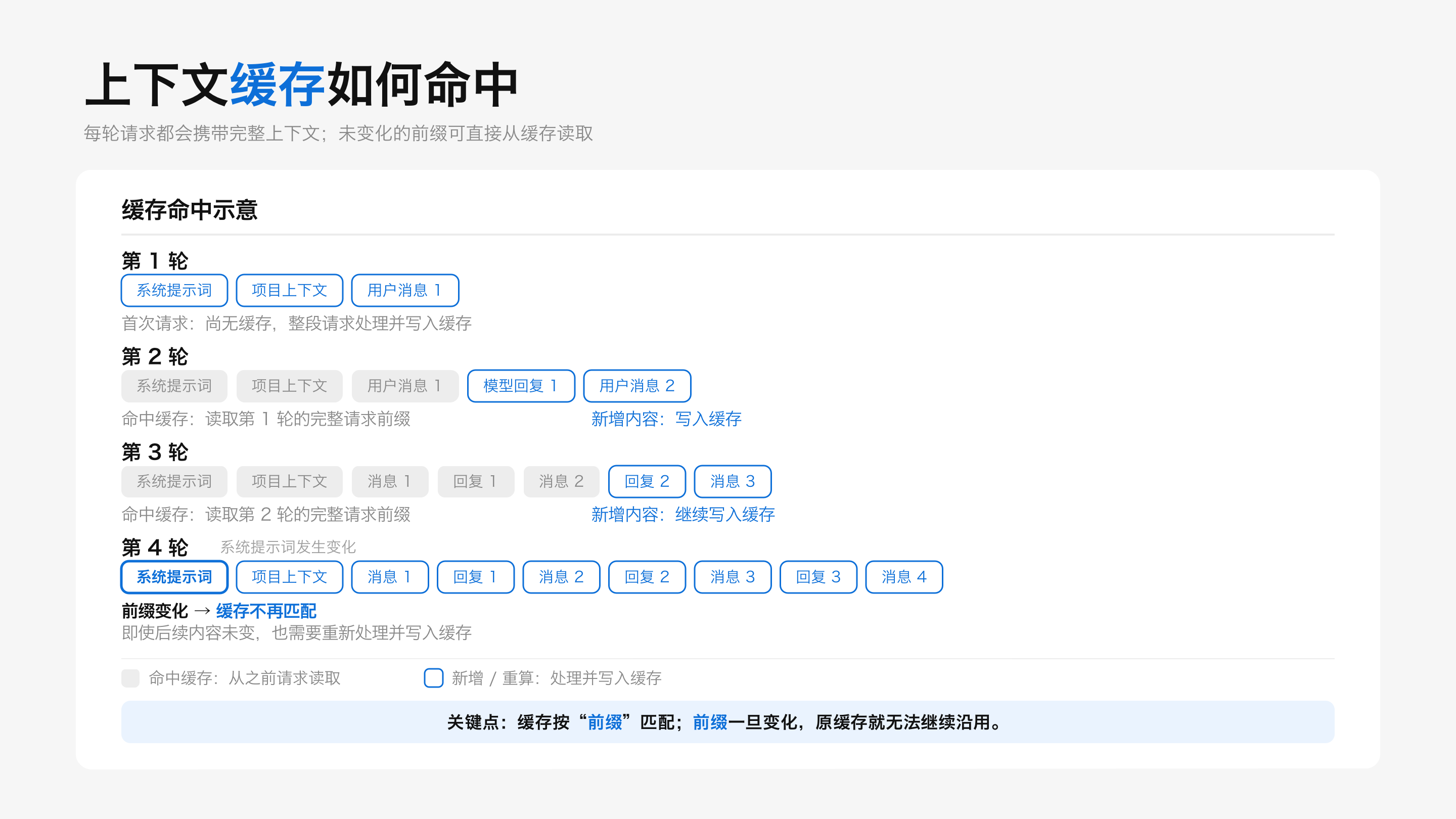This screenshot has height=819, width=1456.
Task: Click the grey 项目上下文 chip in round 2
Action: point(289,386)
